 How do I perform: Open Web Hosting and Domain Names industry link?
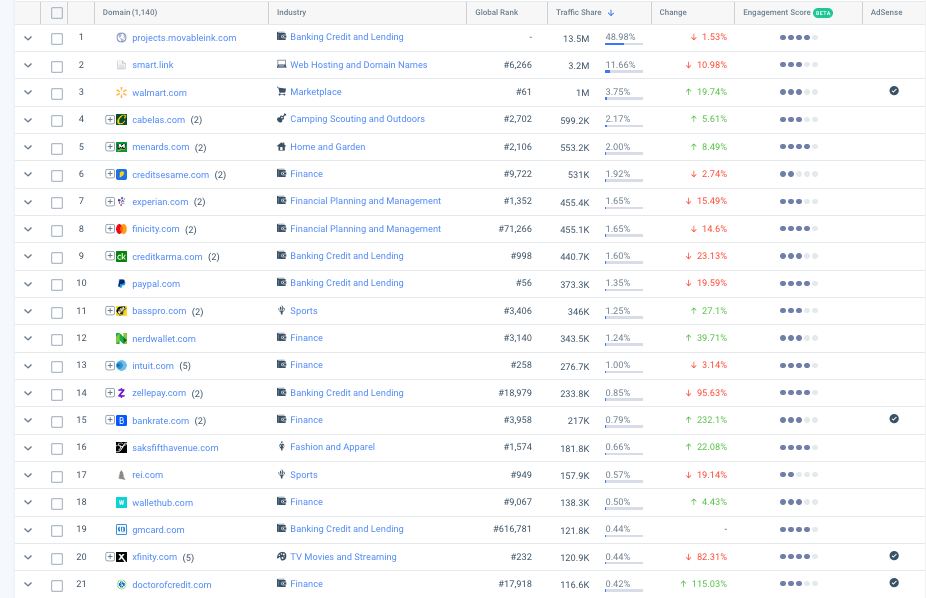click(x=358, y=65)
